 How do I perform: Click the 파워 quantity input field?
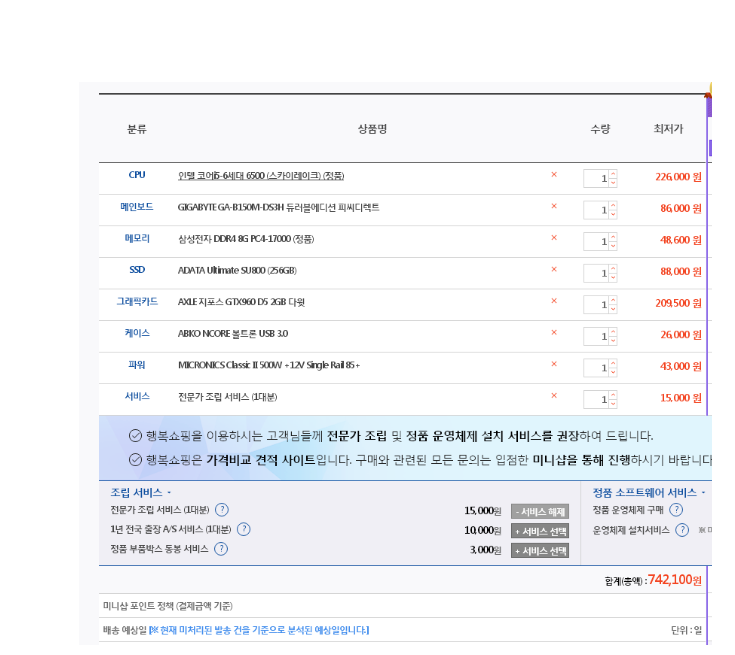[596, 368]
